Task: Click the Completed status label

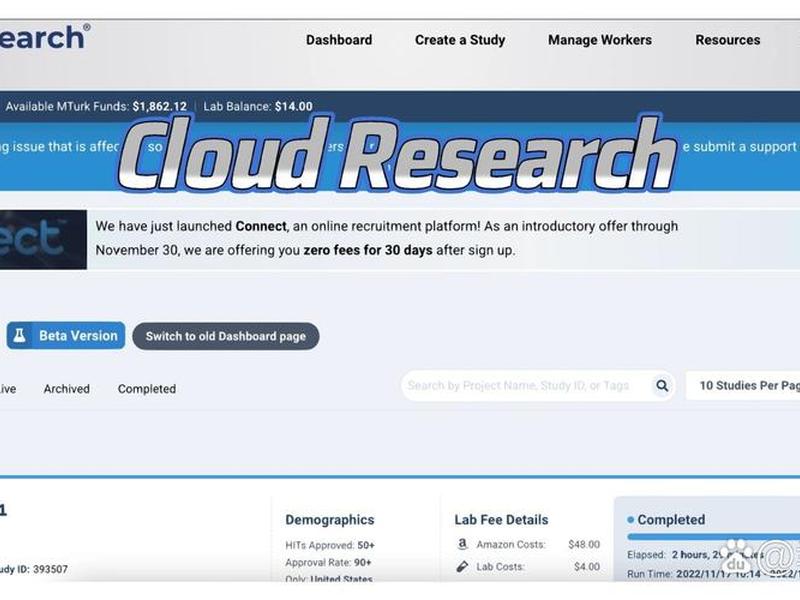Action: 671,520
